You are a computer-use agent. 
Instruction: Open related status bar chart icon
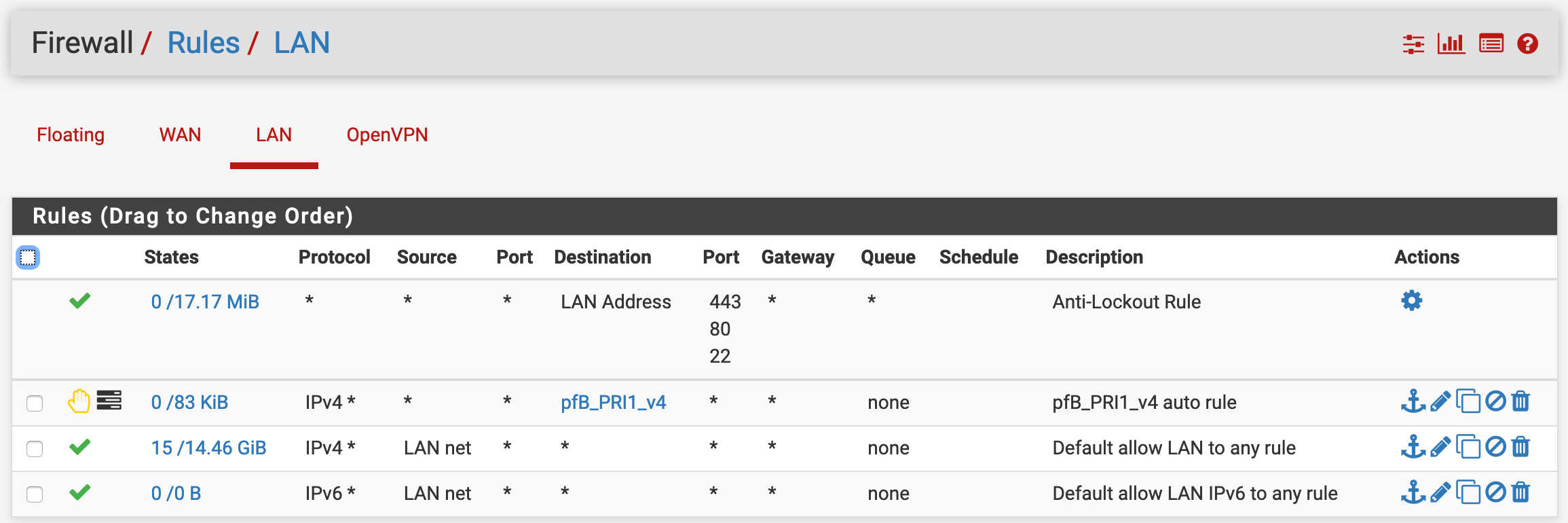tap(1451, 44)
